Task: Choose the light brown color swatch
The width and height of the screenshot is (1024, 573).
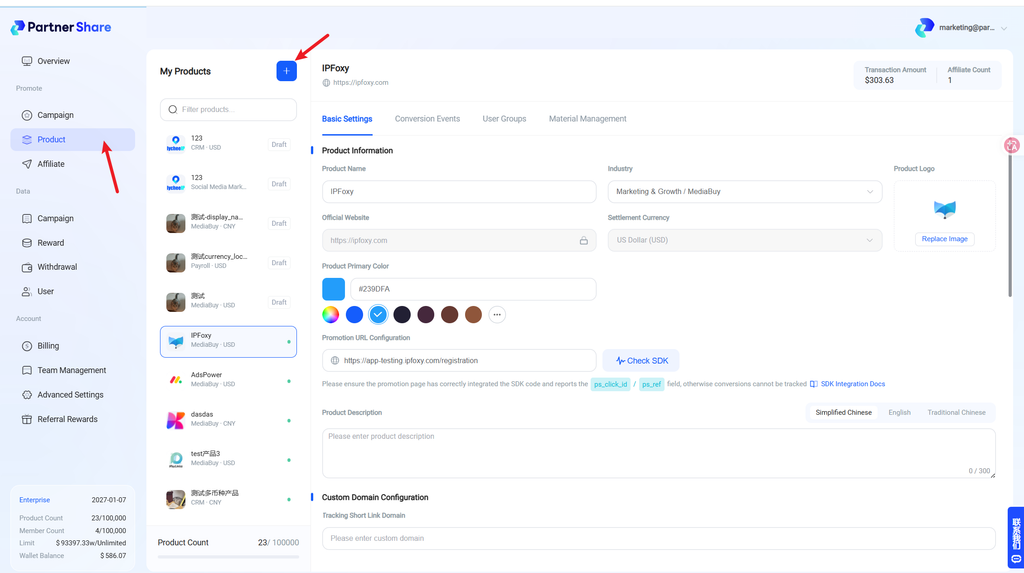Action: point(473,314)
